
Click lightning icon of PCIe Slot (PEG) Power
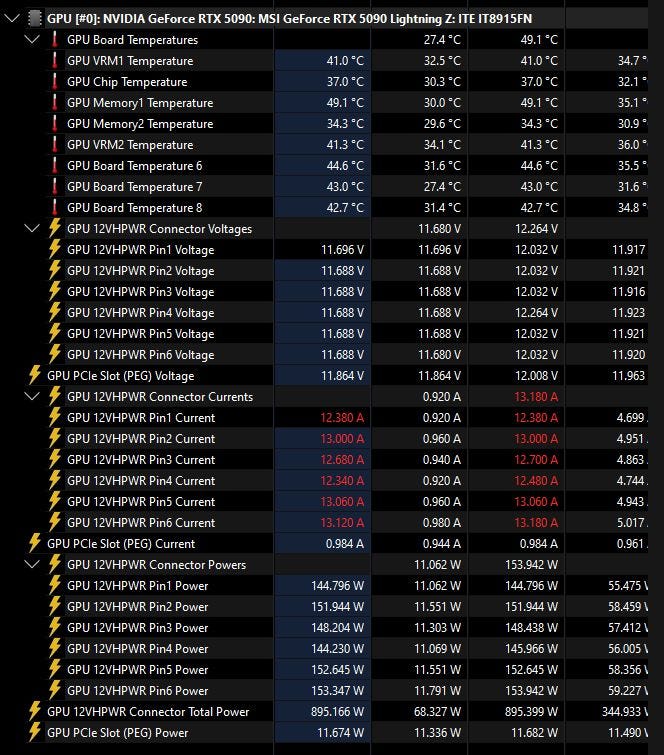tap(34, 732)
